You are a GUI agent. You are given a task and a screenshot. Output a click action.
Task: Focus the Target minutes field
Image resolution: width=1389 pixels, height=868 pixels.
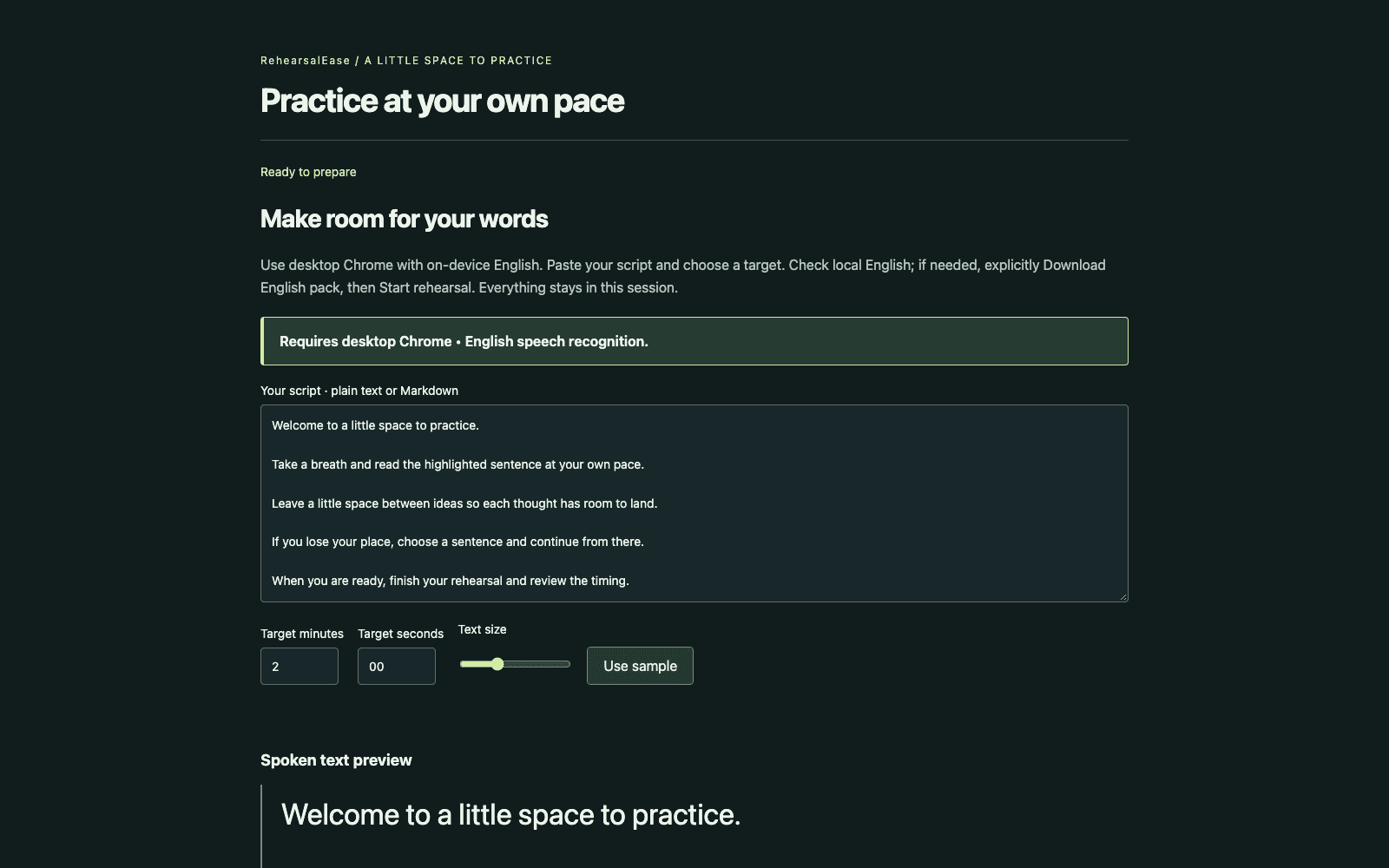300,666
